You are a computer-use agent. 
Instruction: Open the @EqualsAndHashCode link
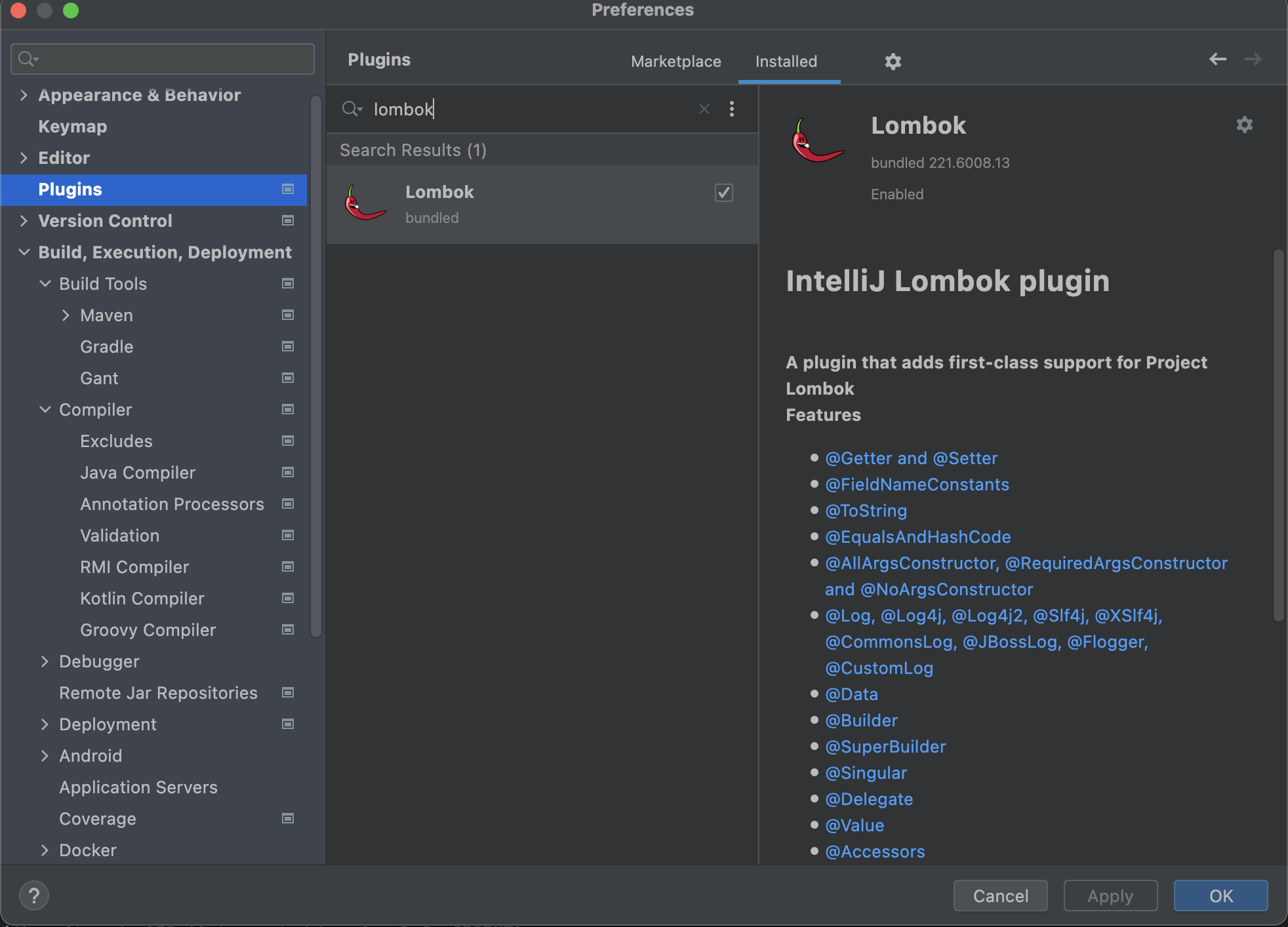click(x=917, y=537)
